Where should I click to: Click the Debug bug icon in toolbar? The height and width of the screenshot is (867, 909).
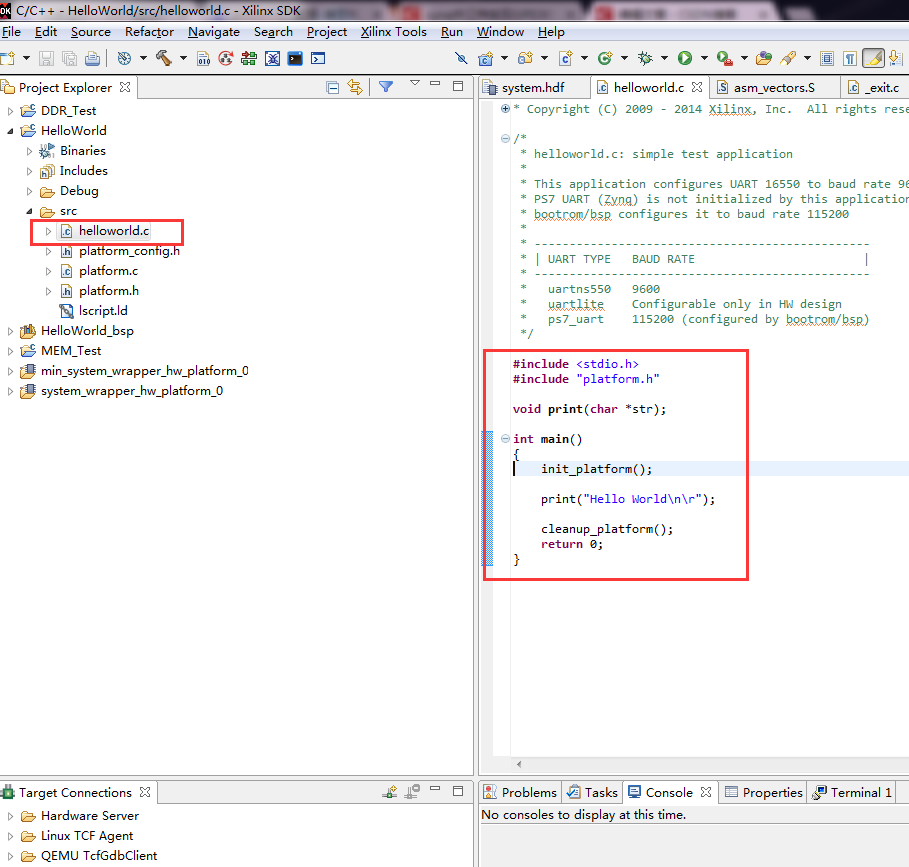[645, 58]
